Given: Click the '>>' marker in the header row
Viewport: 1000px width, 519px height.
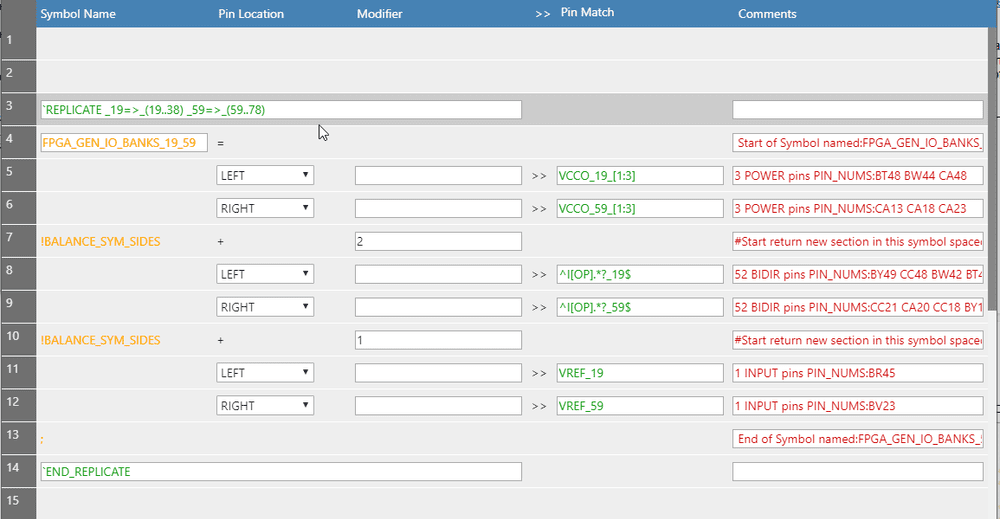Looking at the screenshot, I should tap(543, 14).
